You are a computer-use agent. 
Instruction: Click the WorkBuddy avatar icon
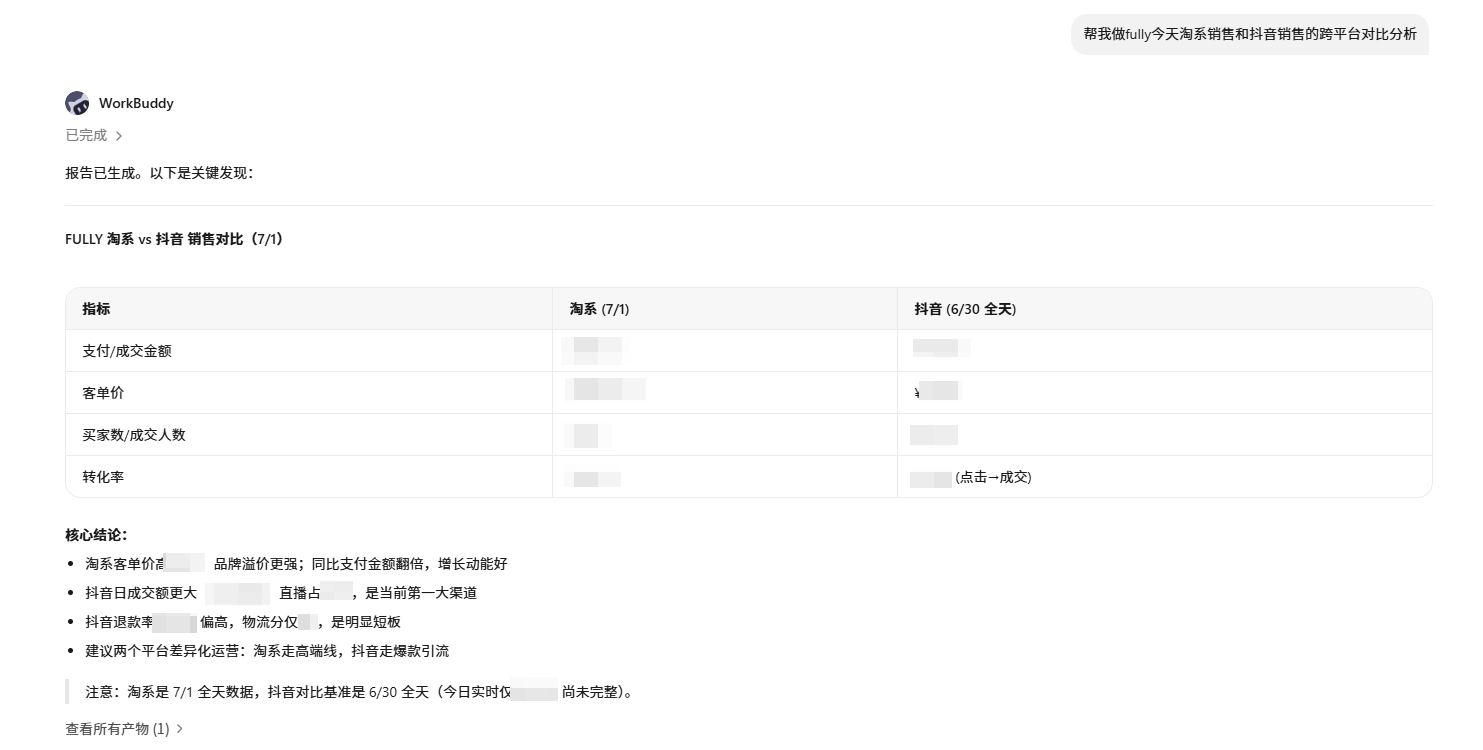[x=77, y=103]
